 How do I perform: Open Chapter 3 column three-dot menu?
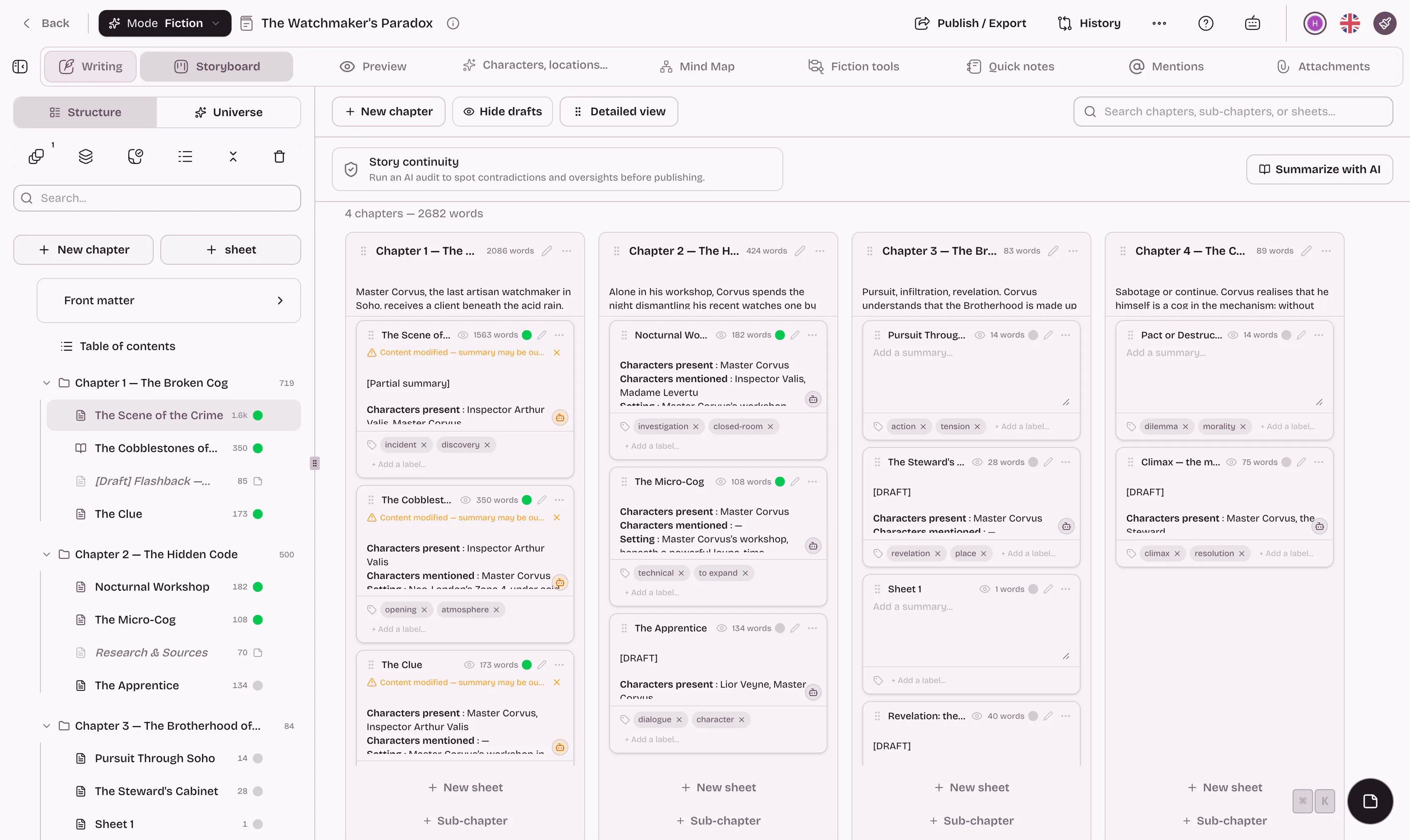(1073, 251)
